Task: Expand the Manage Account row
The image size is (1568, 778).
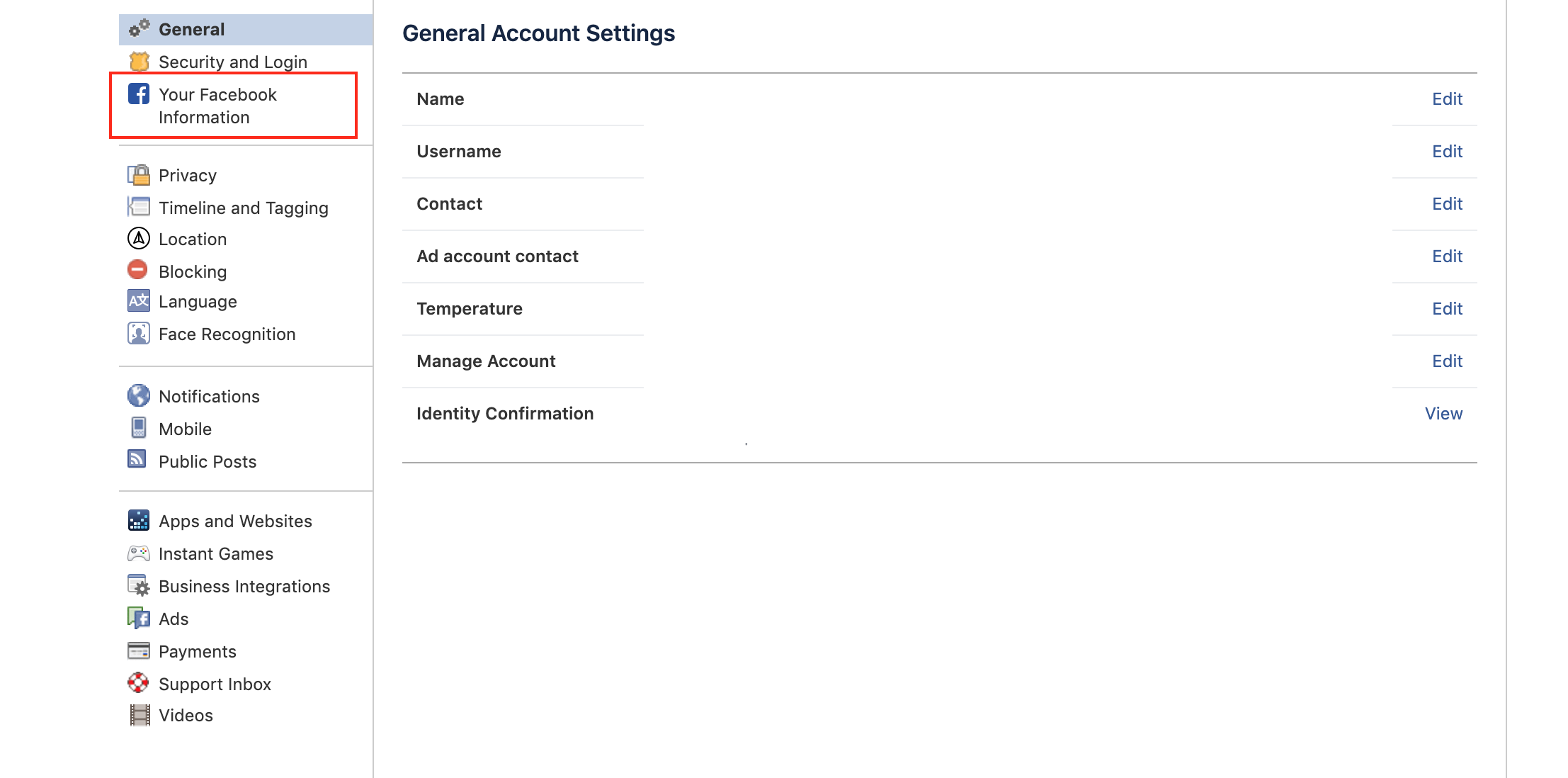Action: (x=1447, y=361)
